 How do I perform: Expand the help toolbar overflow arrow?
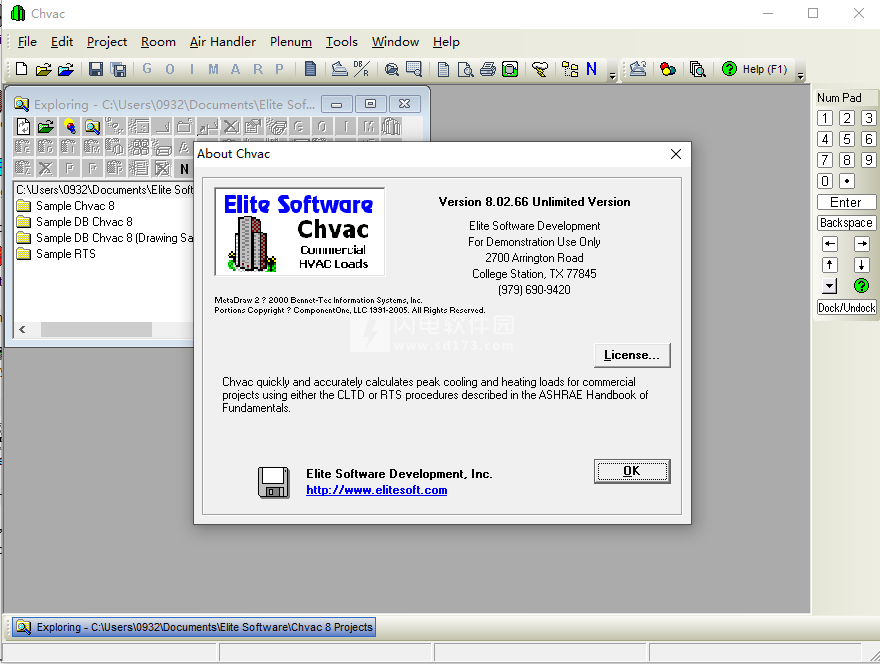point(800,75)
